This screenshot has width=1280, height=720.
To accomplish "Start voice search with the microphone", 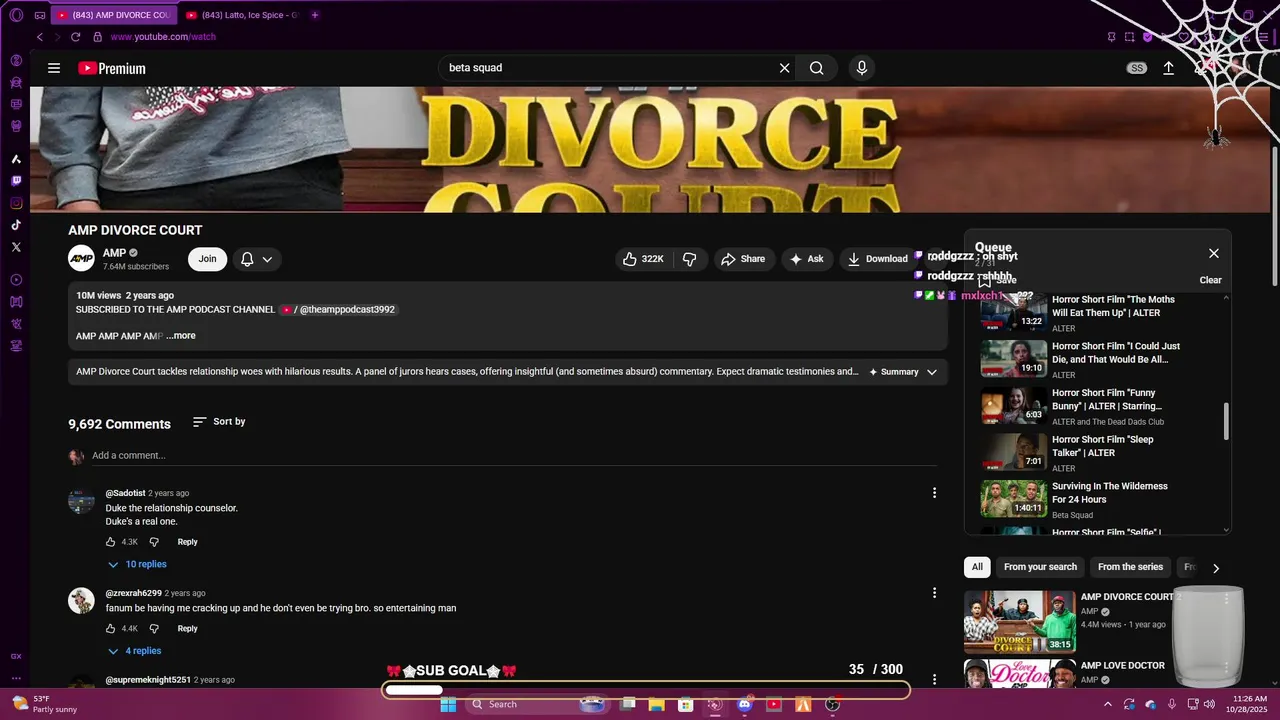I will [x=862, y=68].
